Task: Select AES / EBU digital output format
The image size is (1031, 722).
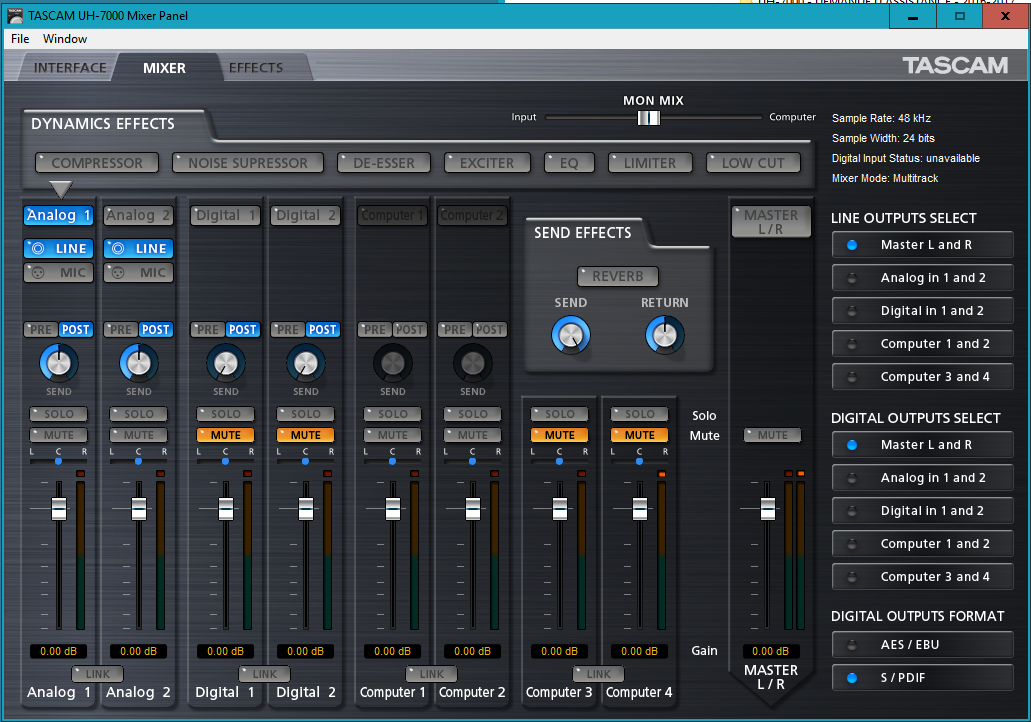Action: [922, 645]
